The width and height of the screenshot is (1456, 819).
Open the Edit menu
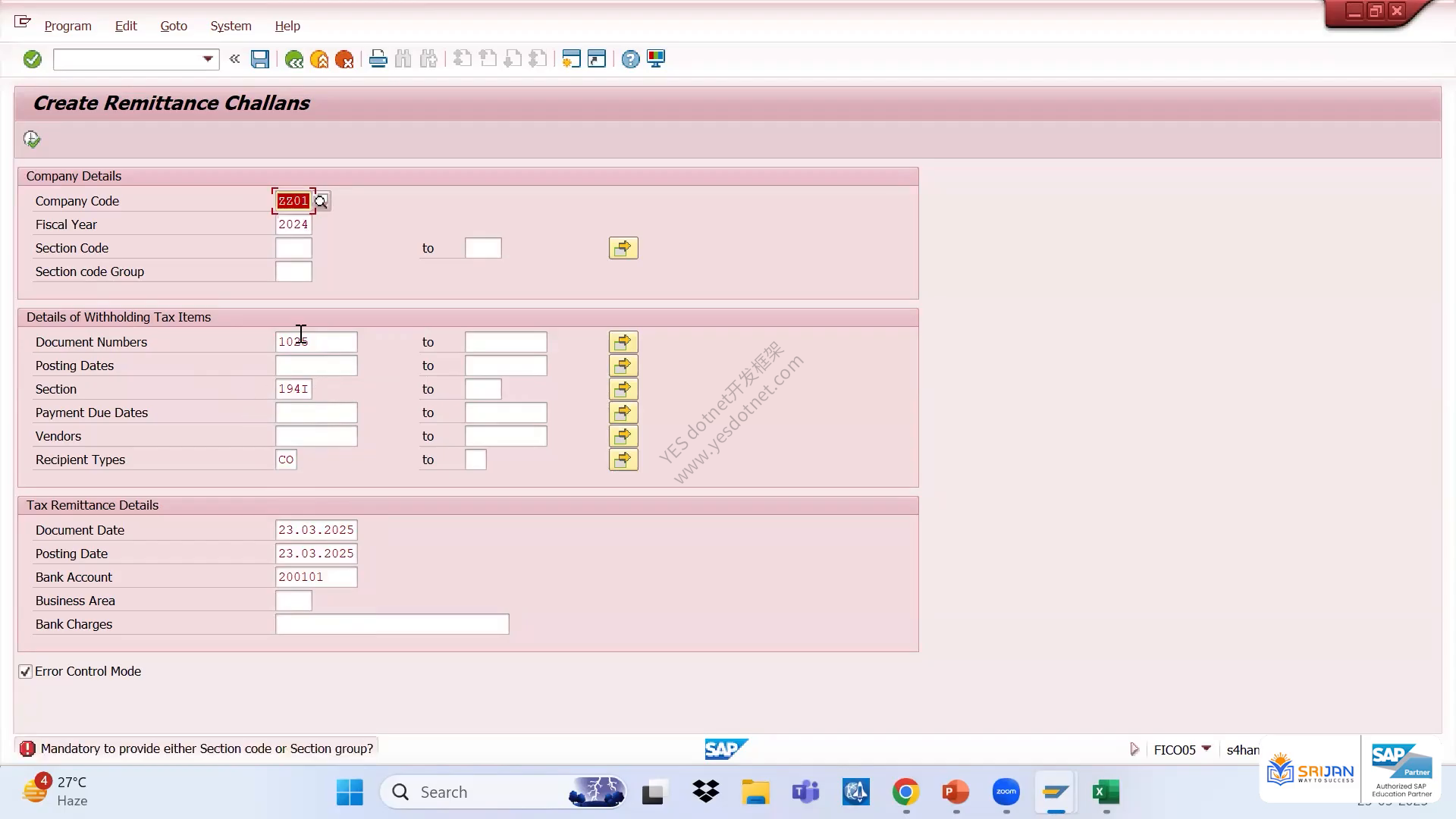coord(126,26)
